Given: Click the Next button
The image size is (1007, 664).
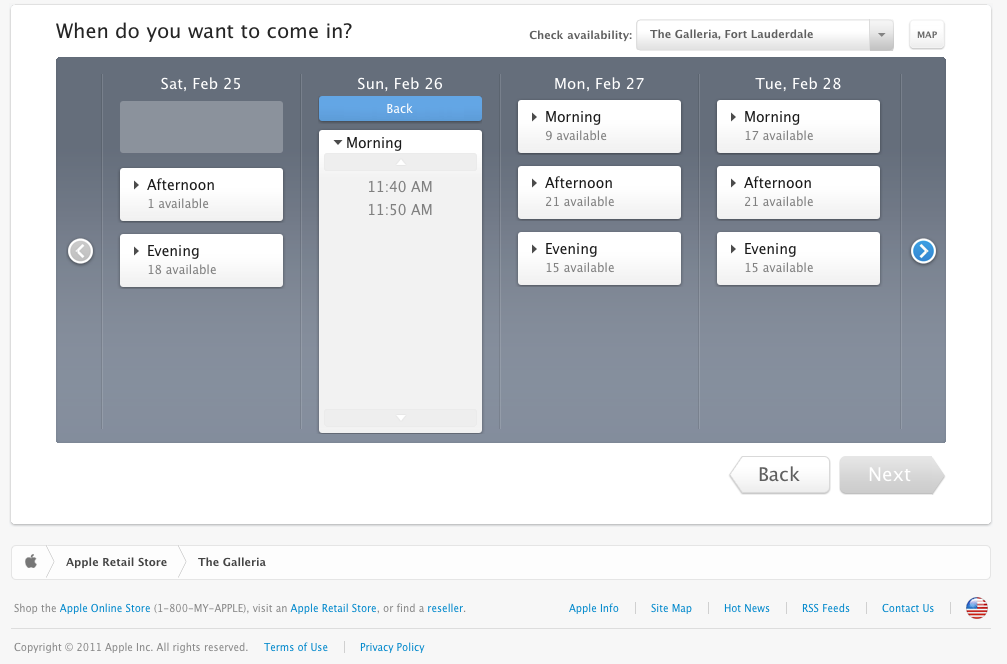Looking at the screenshot, I should (891, 475).
